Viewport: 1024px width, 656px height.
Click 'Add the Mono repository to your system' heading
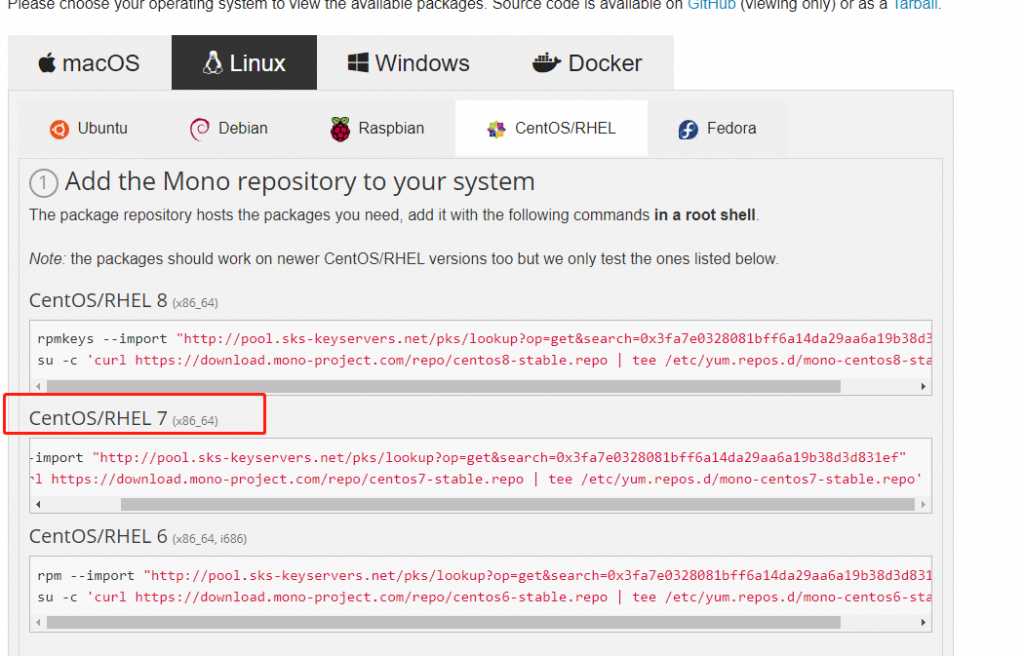click(x=300, y=182)
